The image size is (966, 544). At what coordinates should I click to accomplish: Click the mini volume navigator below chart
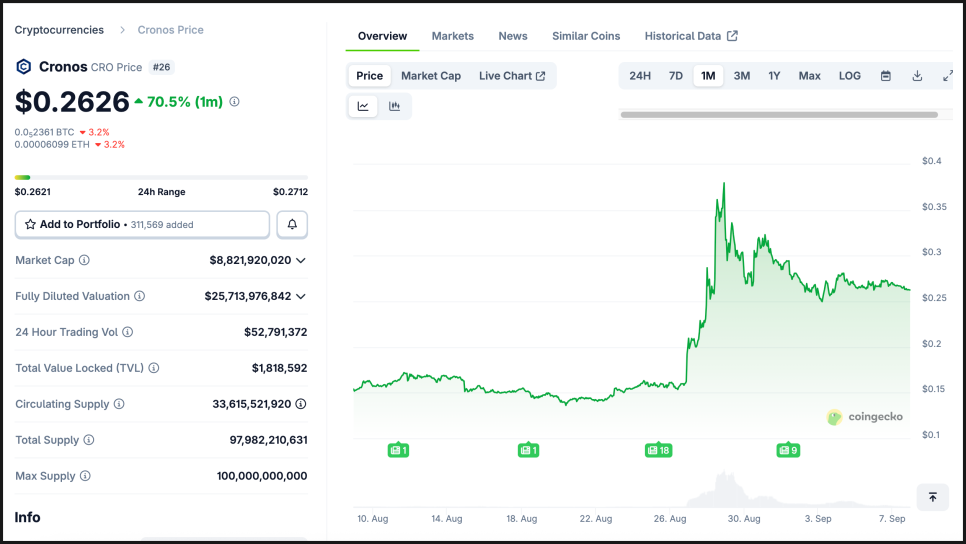point(631,489)
